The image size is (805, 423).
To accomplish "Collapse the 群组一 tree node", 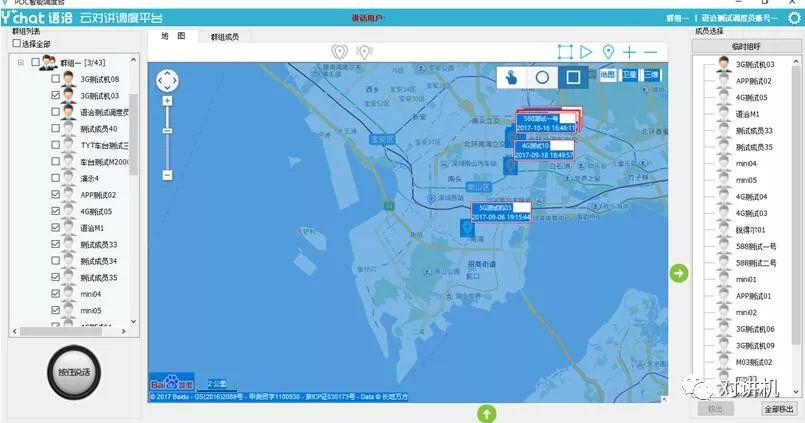I will 21,63.
